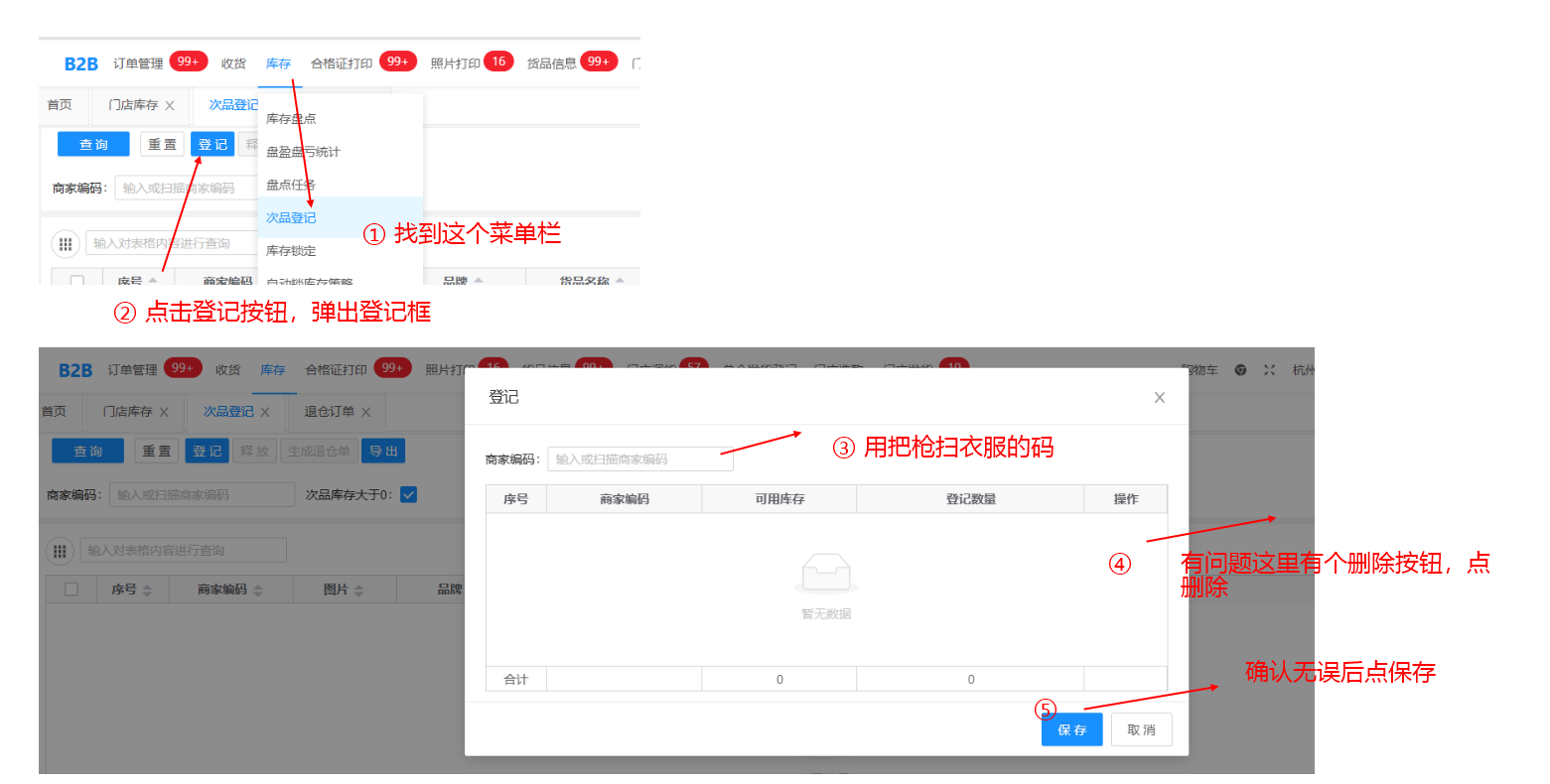Click the grid column-settings icon in the upper screenshot
The width and height of the screenshot is (1550, 784).
coord(66,244)
